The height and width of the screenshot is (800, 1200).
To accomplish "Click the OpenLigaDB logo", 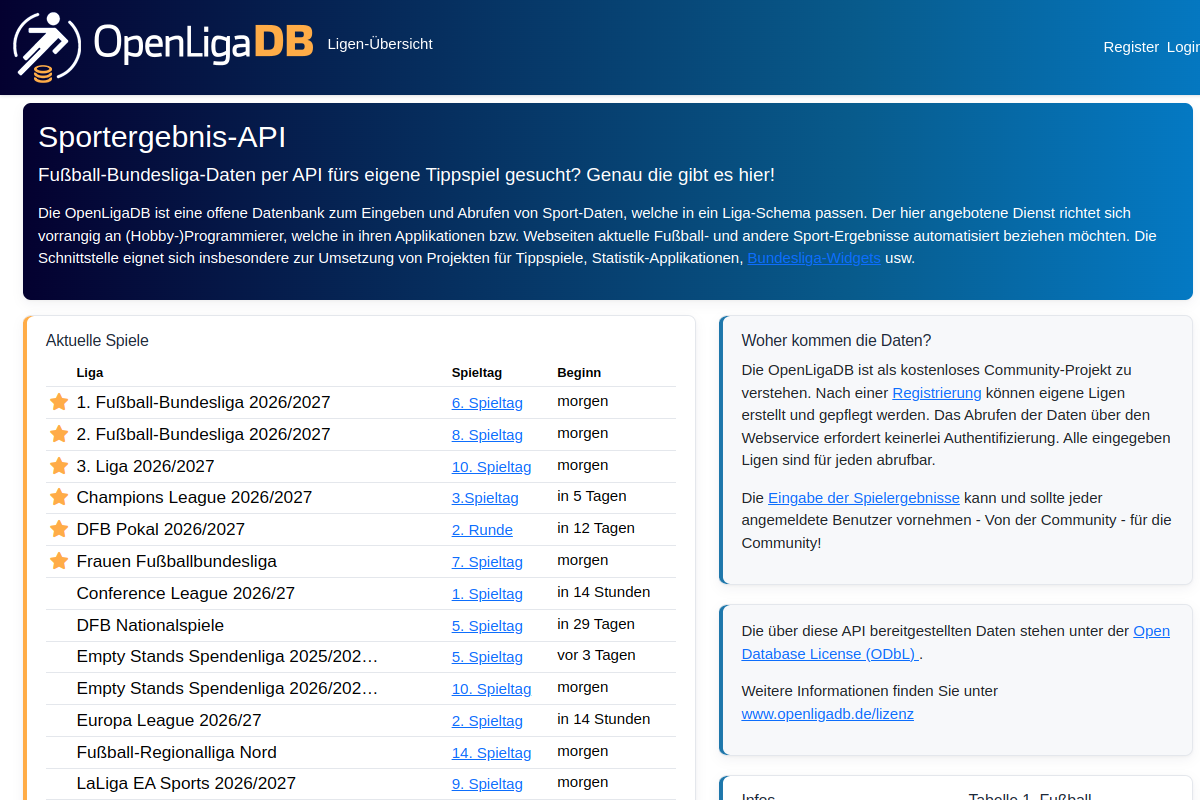I will tap(163, 45).
